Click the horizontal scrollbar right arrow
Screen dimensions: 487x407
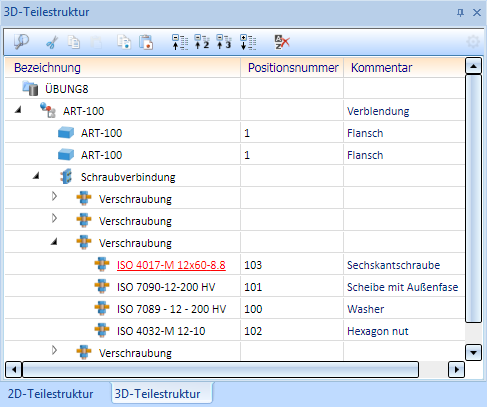pos(456,369)
